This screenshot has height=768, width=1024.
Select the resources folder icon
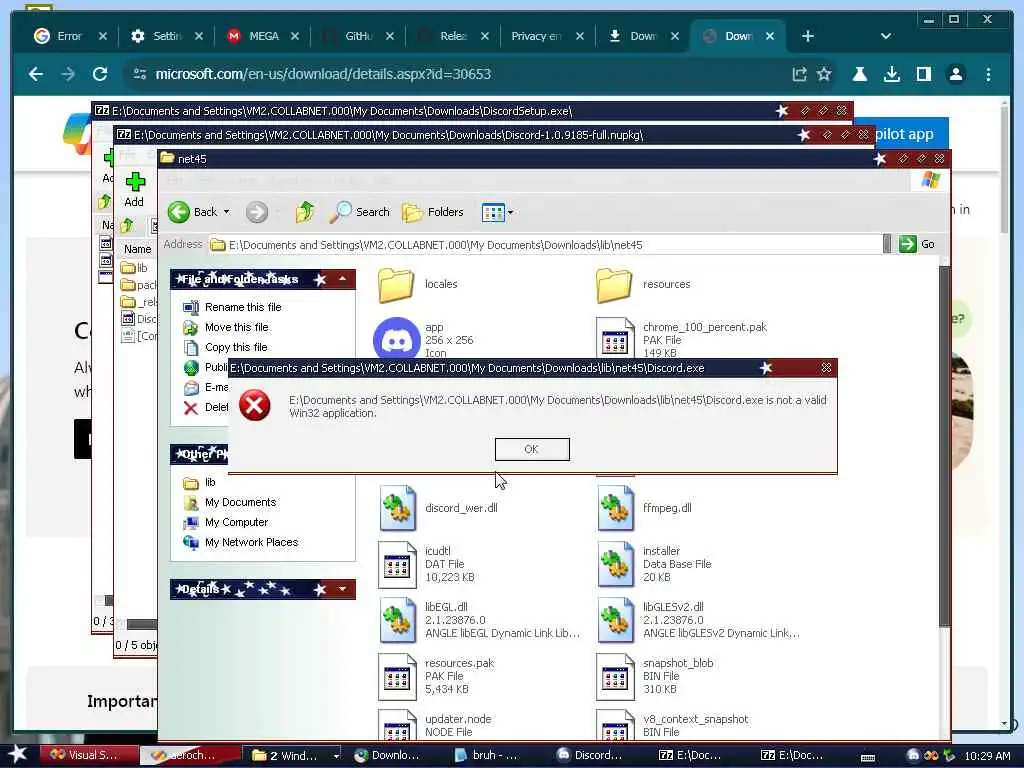click(x=614, y=285)
